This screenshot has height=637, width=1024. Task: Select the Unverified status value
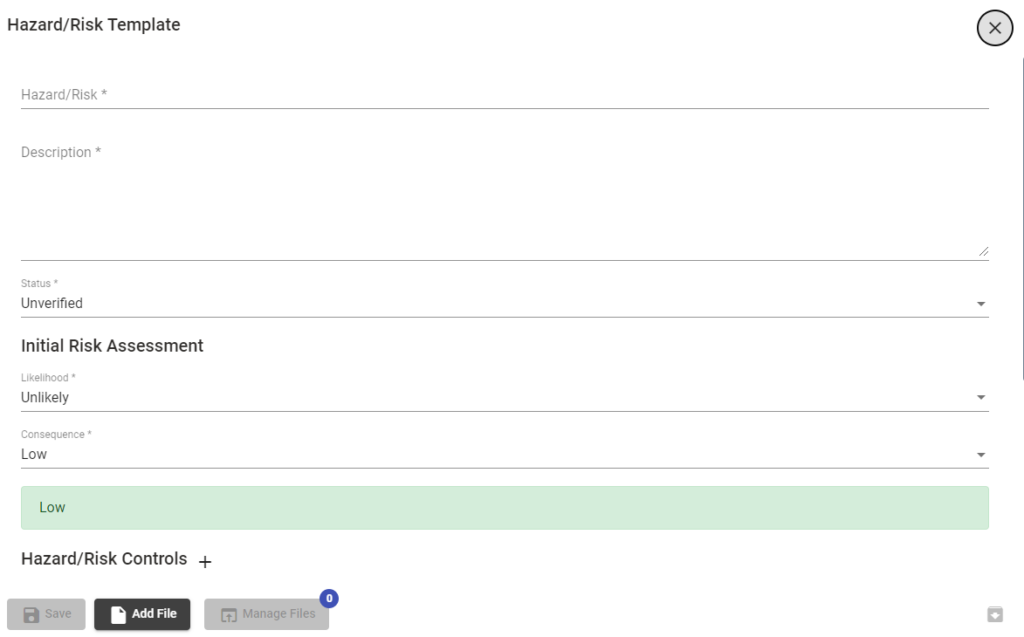coord(52,303)
